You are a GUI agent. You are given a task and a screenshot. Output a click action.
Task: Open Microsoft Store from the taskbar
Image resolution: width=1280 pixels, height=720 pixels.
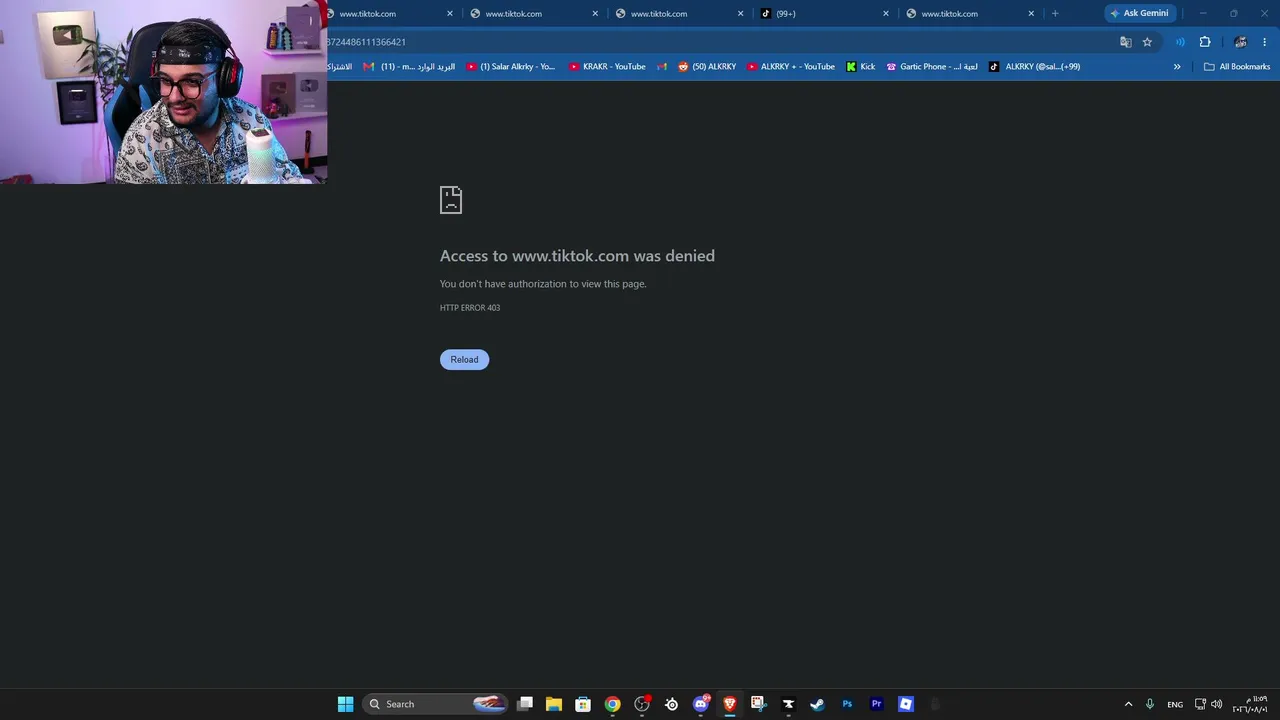tap(583, 704)
